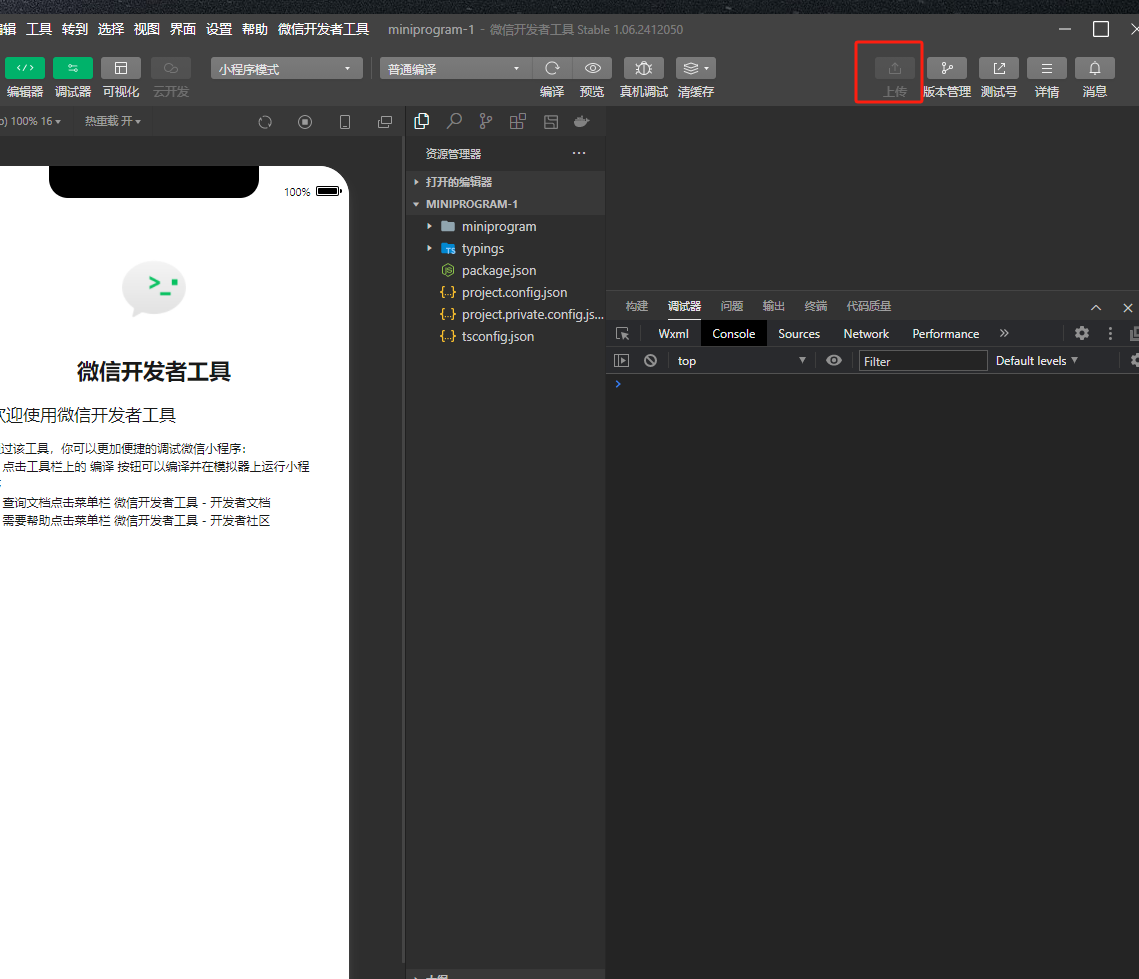
Task: Collapse the MINIPROGRAM-1 project tree
Action: click(506, 204)
